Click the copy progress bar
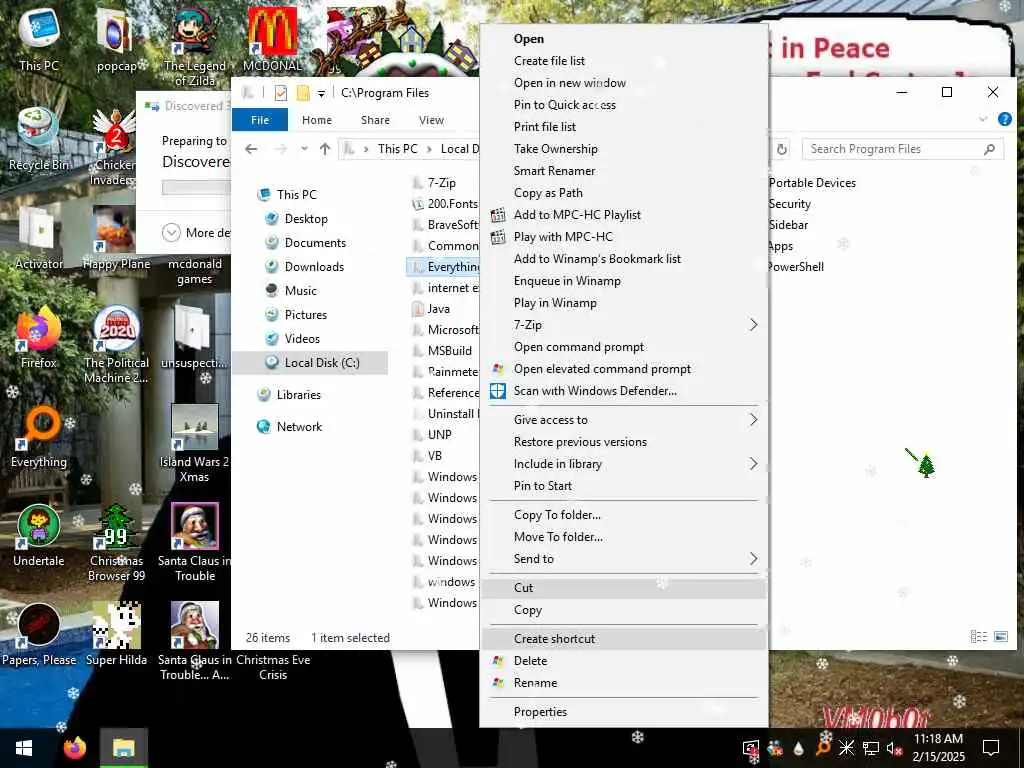The height and width of the screenshot is (768, 1024). click(196, 187)
